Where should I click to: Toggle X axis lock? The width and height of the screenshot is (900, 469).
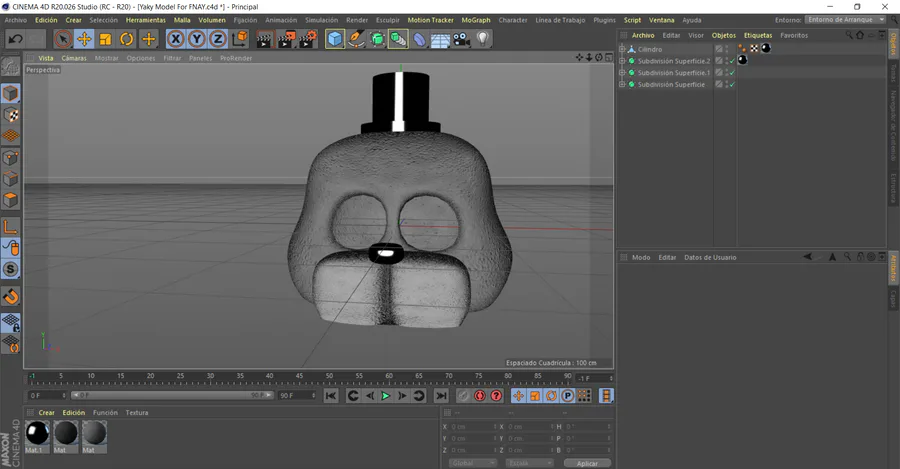176,39
